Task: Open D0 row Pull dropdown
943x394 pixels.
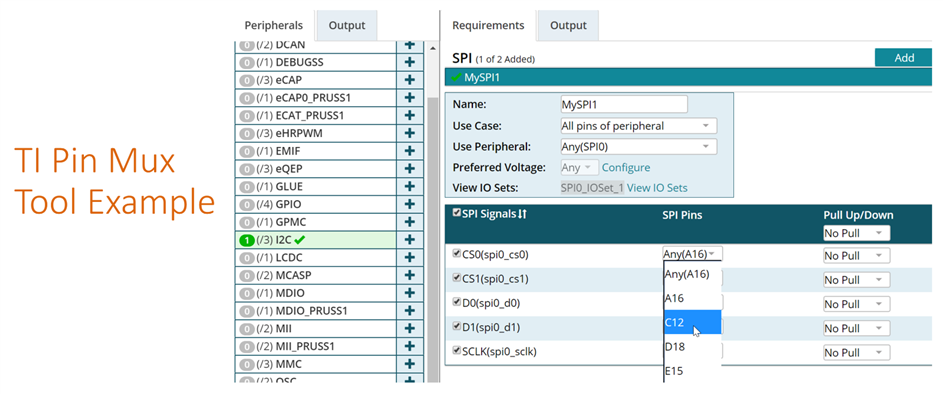Action: point(856,304)
